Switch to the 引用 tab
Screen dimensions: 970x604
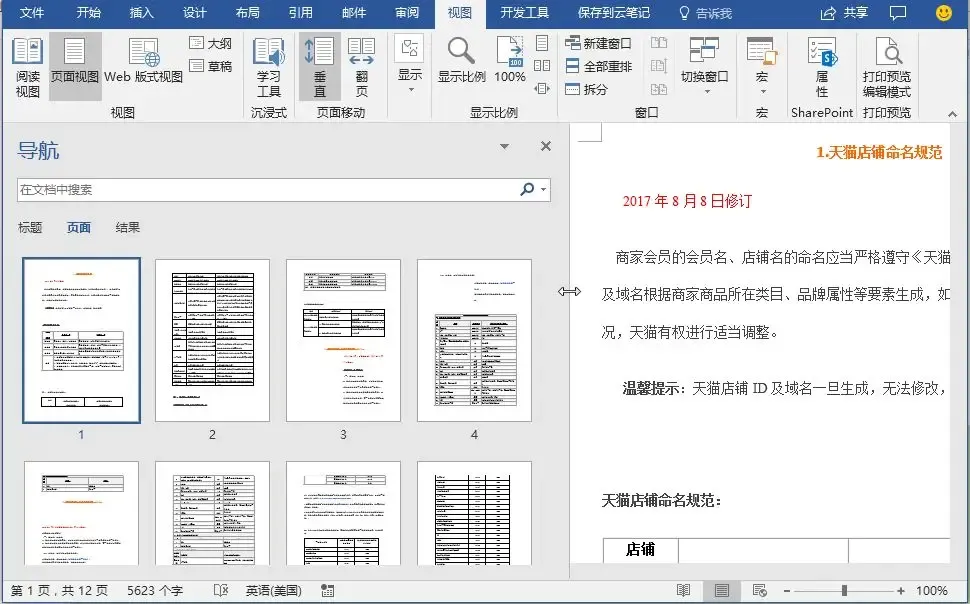click(x=301, y=13)
